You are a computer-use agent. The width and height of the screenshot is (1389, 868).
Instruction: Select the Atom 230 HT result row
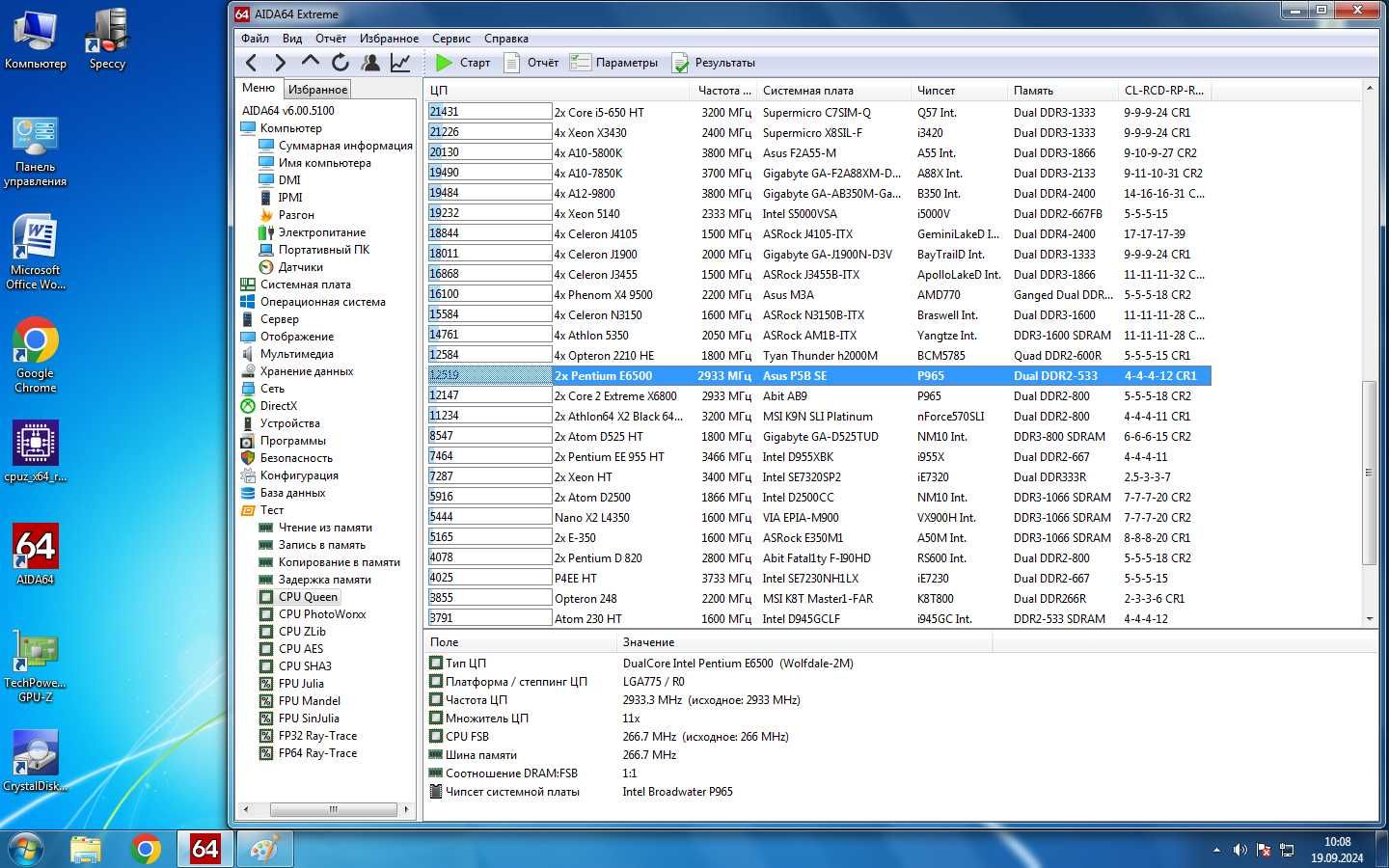click(819, 619)
